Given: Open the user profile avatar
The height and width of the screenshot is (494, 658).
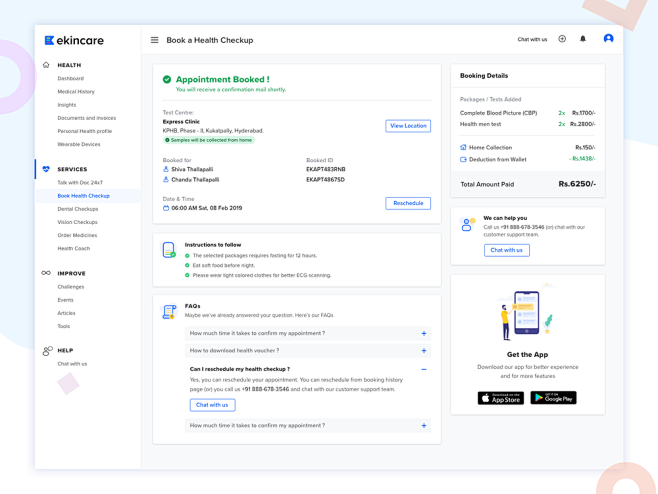Looking at the screenshot, I should (x=608, y=39).
